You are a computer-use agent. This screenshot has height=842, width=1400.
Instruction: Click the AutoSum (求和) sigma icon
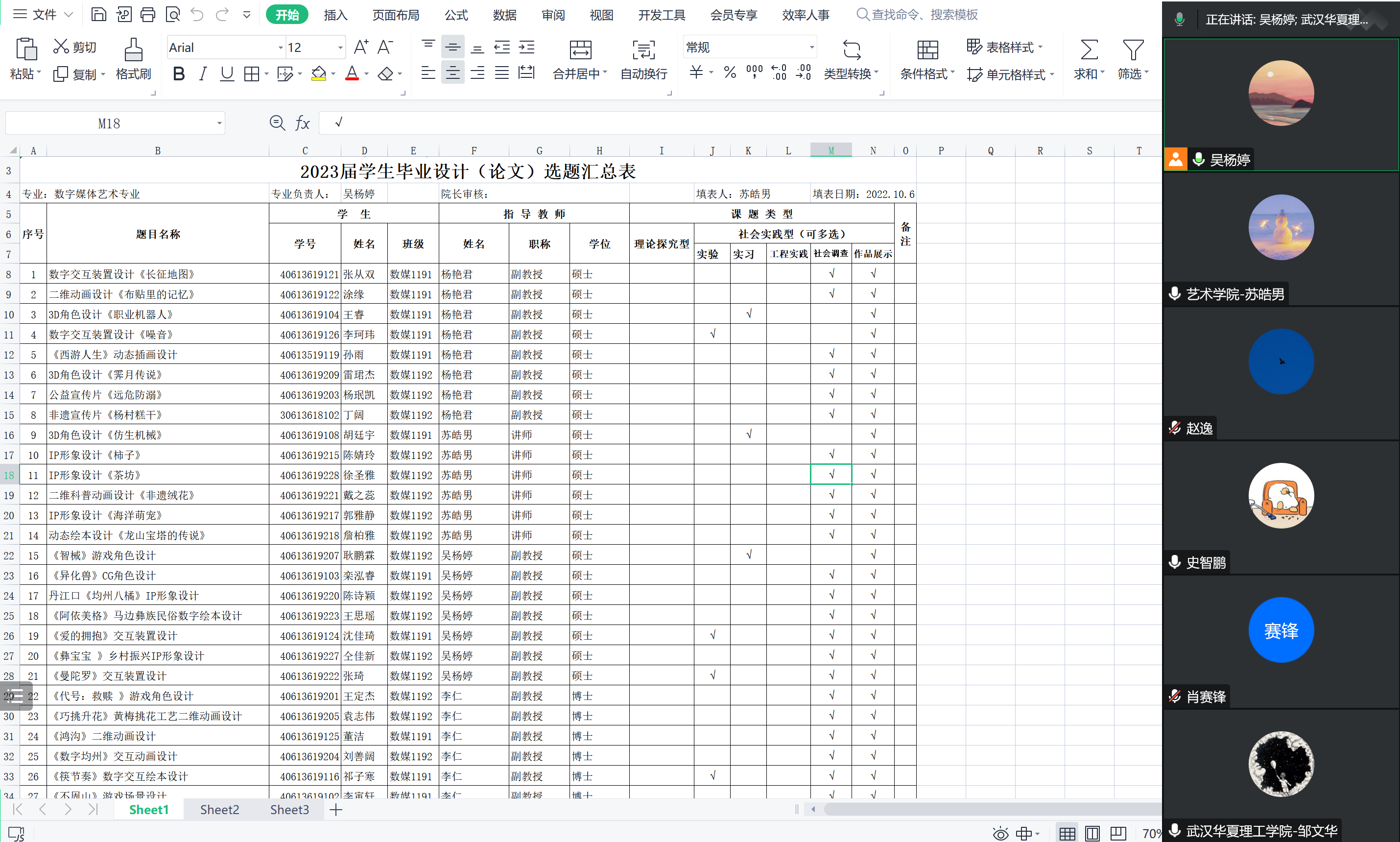[x=1089, y=50]
